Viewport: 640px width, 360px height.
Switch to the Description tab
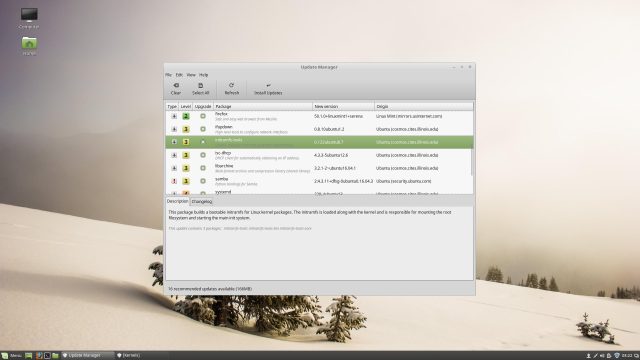click(x=178, y=202)
